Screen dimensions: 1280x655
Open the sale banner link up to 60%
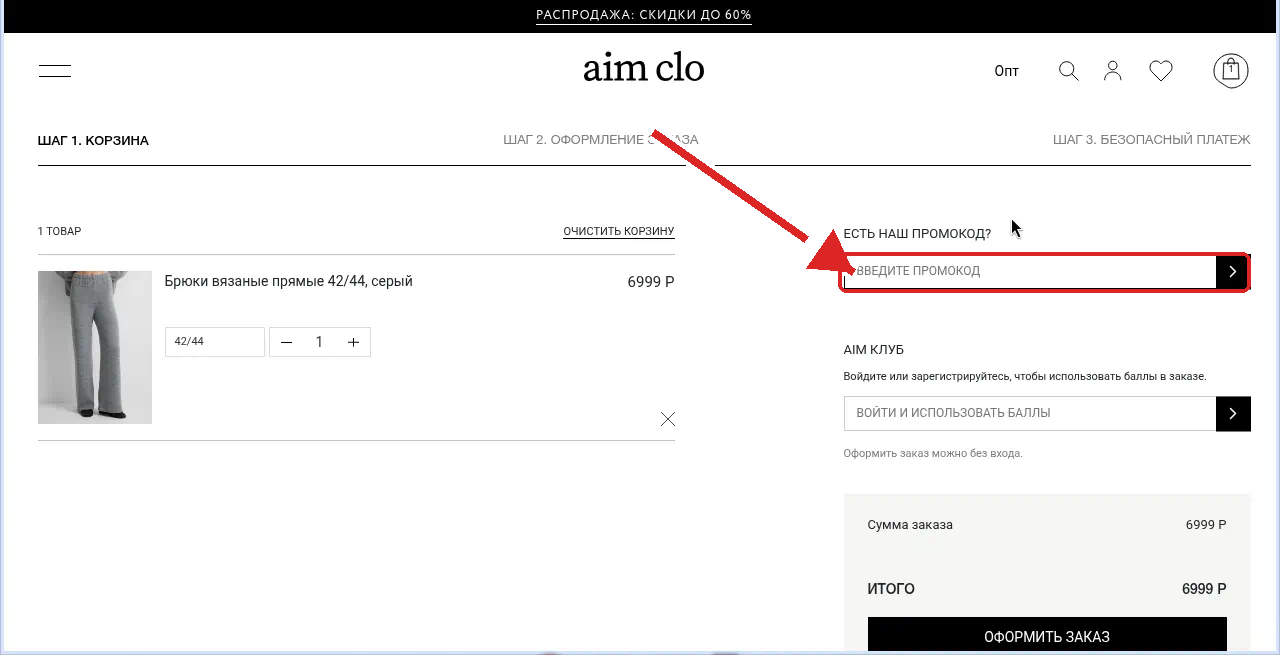click(644, 15)
